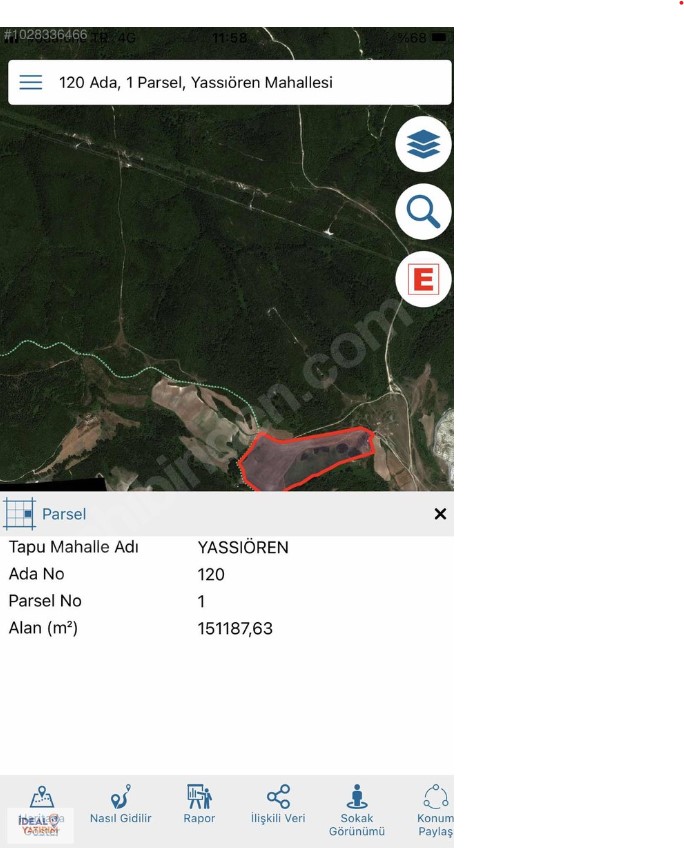The height and width of the screenshot is (848, 684).
Task: Tap the red E pharmacy button
Action: point(423,279)
